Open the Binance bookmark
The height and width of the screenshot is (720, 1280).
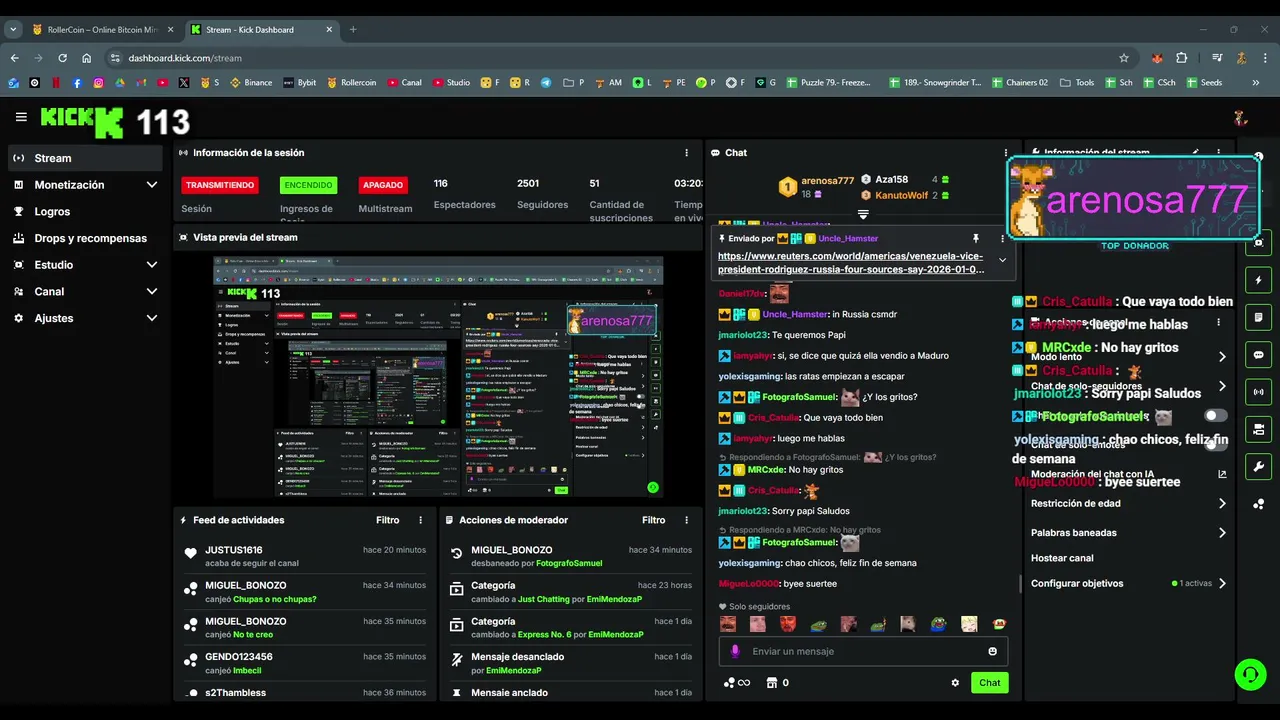[251, 82]
